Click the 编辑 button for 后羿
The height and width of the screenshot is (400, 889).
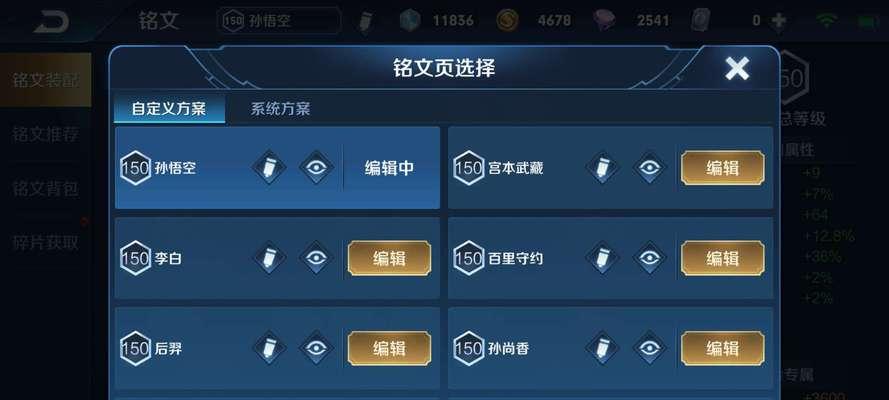tap(389, 348)
